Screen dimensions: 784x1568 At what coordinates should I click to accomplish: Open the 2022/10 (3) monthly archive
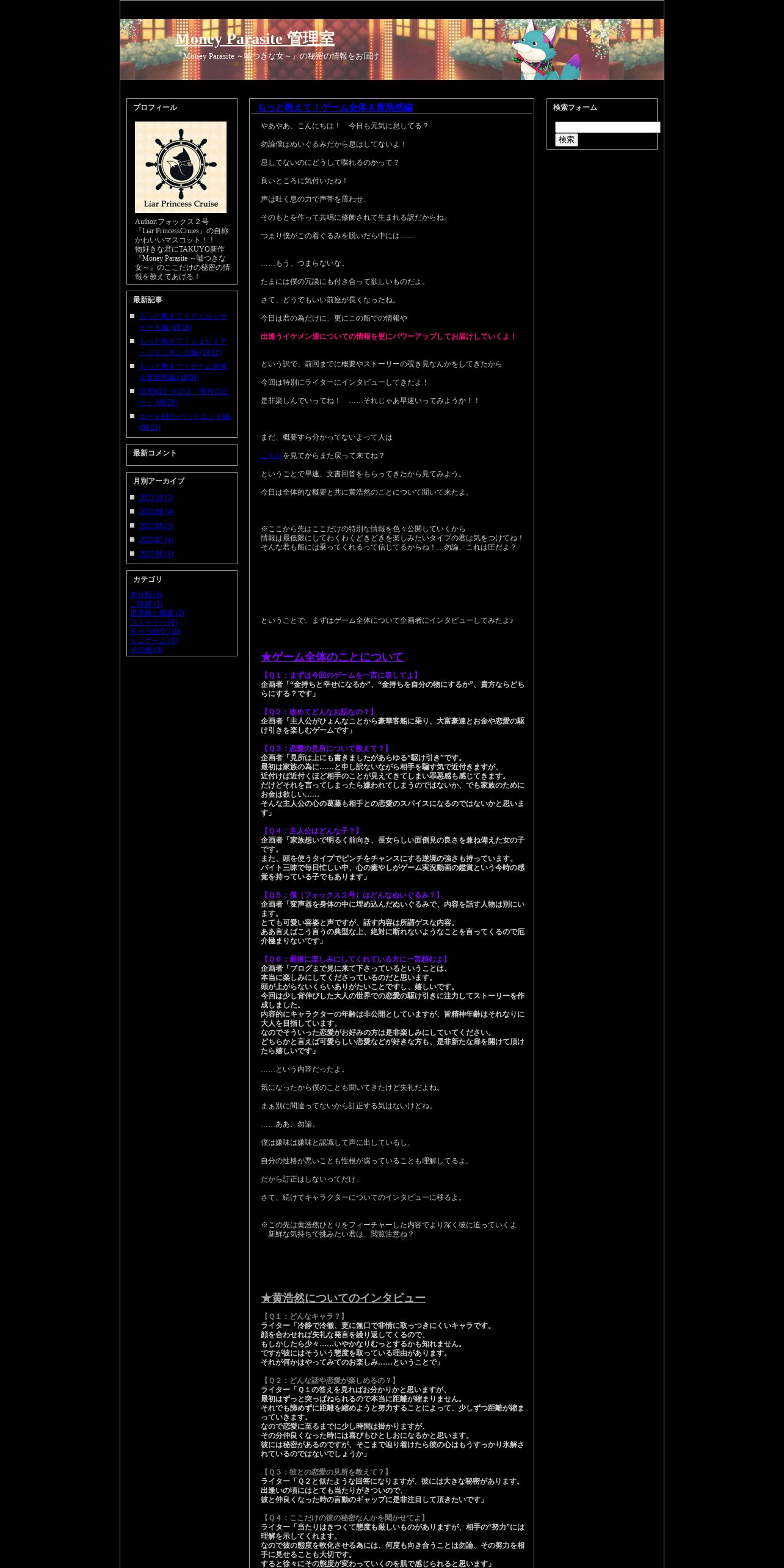coord(156,498)
